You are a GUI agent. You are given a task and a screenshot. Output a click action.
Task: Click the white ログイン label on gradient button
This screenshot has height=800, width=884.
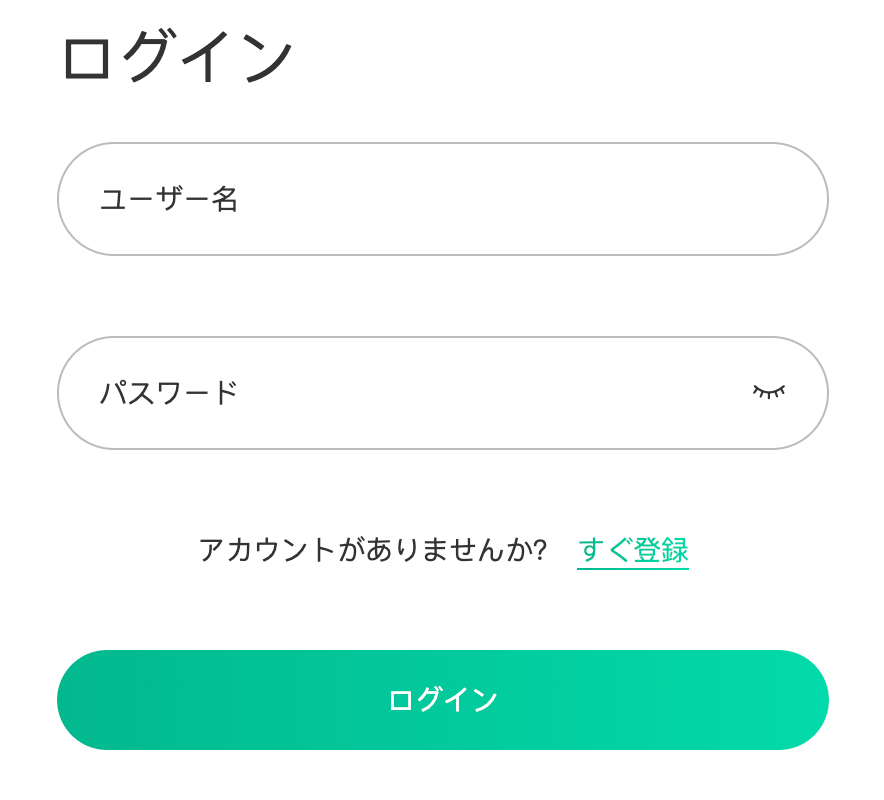443,700
